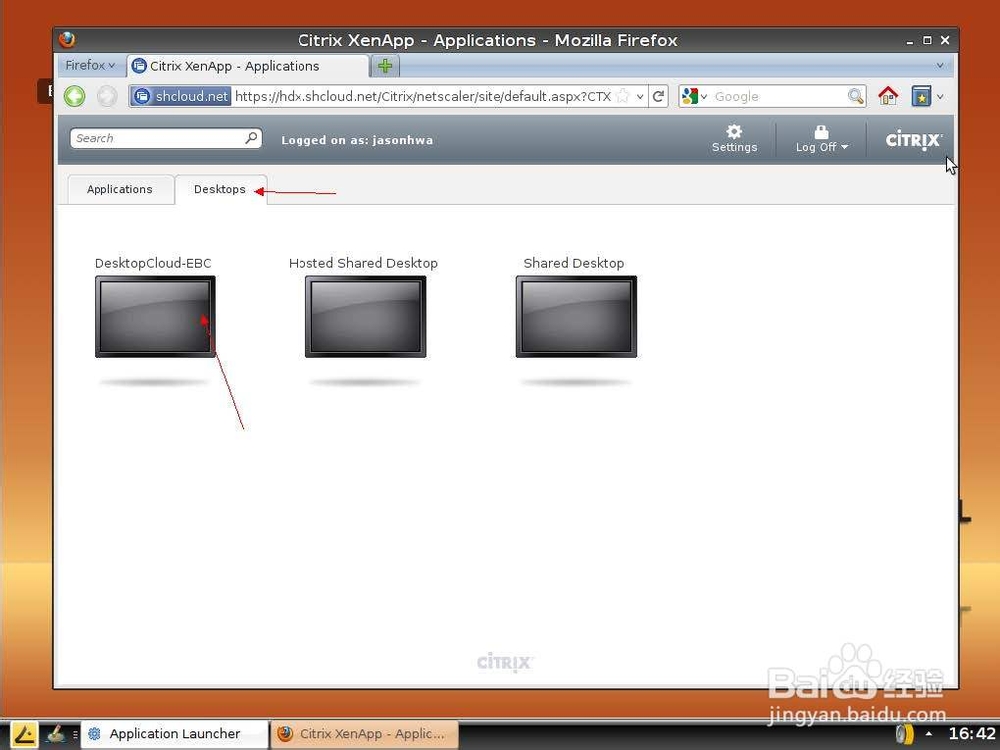1000x750 pixels.
Task: Open the Firefox menu button
Action: click(x=90, y=65)
